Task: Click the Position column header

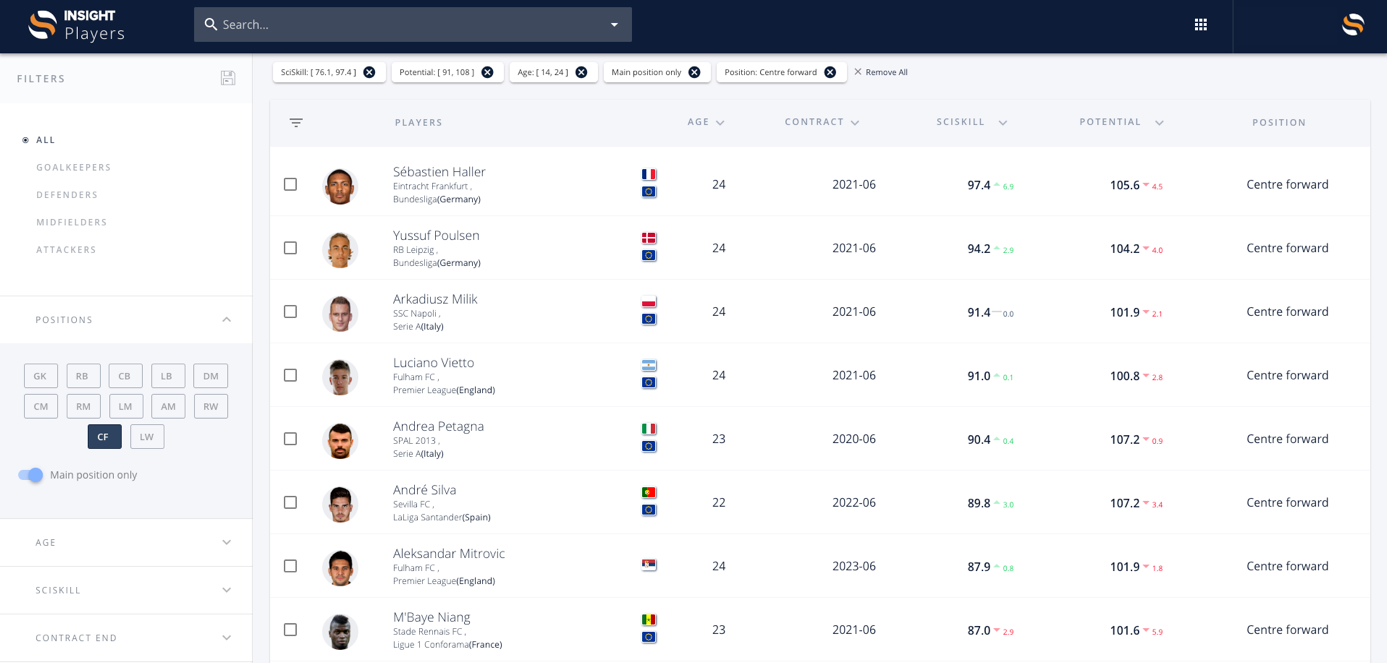Action: (1279, 122)
